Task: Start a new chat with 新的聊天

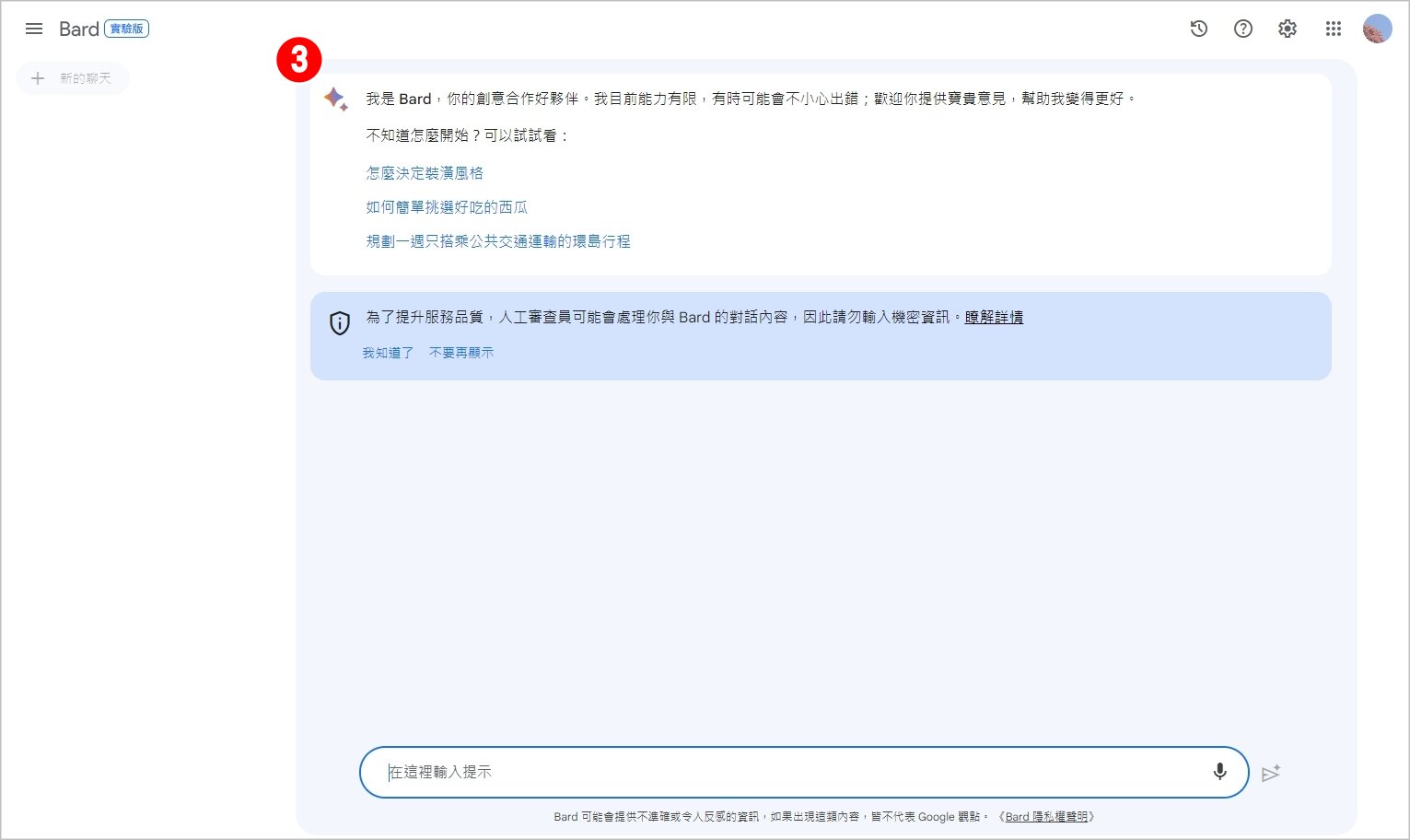Action: (73, 78)
